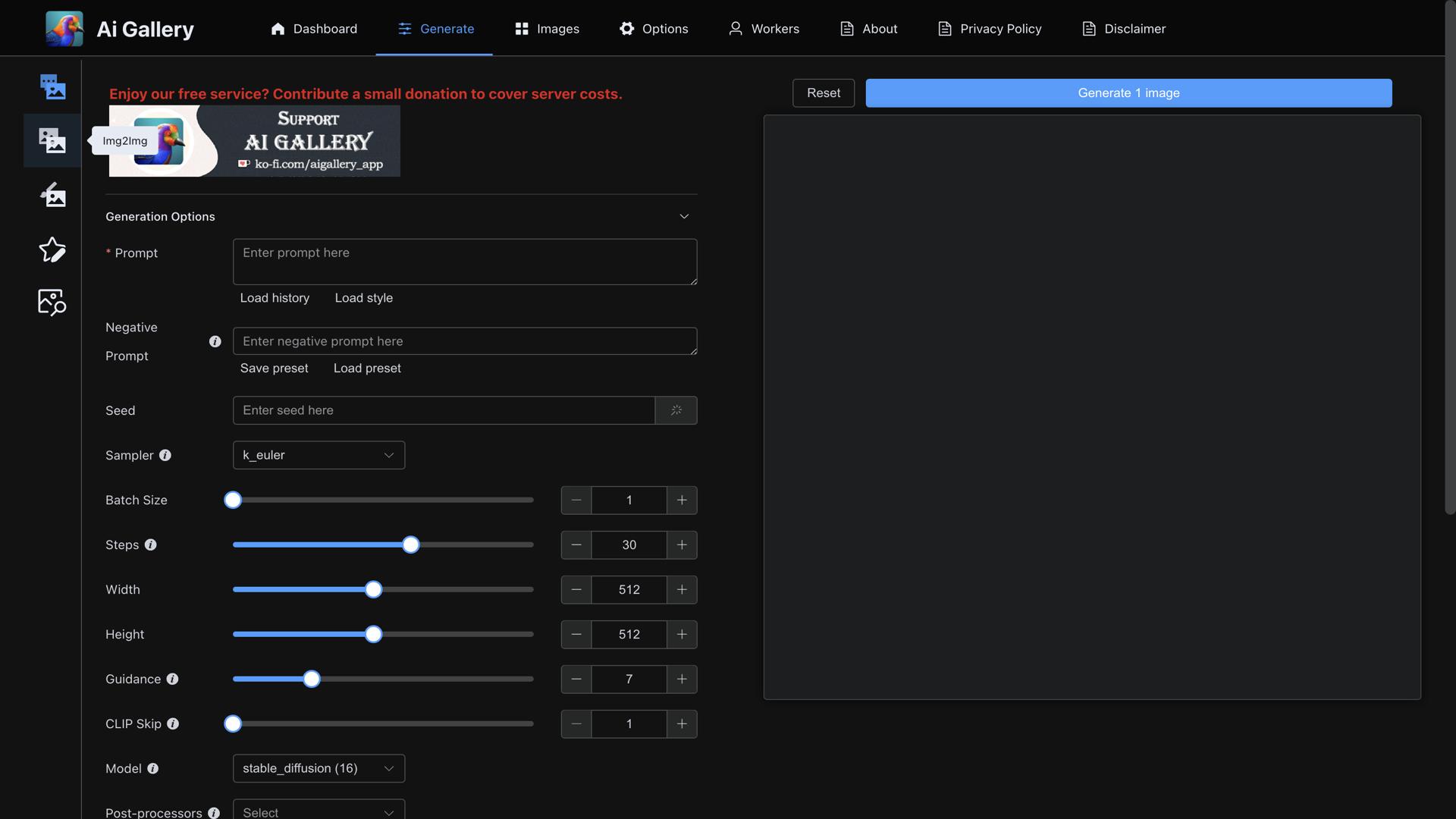Click the Height slider handle

pos(373,634)
